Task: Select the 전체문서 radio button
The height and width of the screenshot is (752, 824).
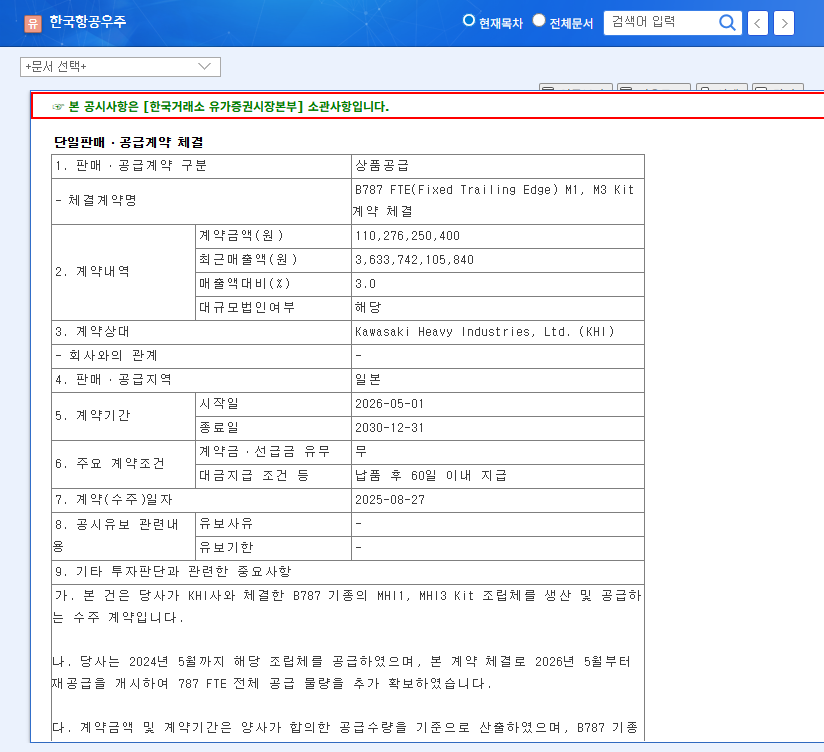Action: tap(539, 20)
